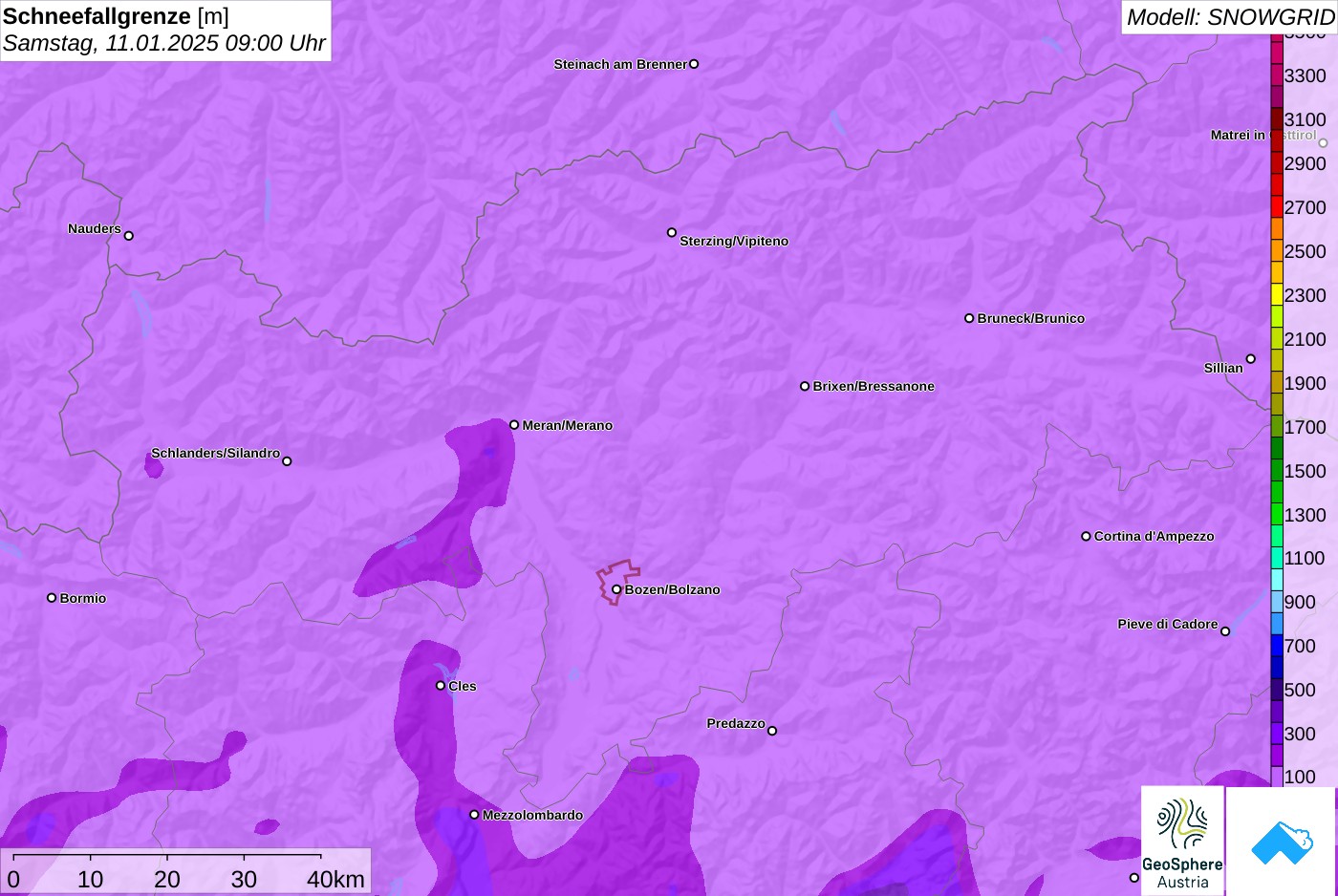Click the light cyan legend swatch at 1100
Image resolution: width=1338 pixels, height=896 pixels.
(1277, 580)
